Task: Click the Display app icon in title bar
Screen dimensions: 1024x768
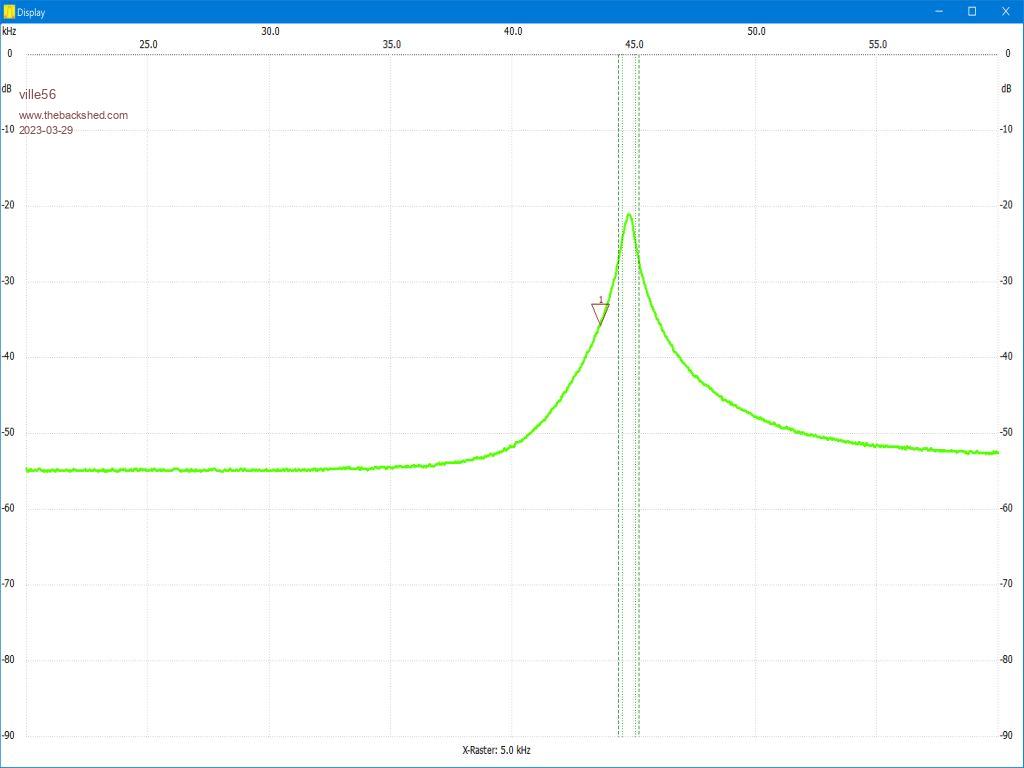Action: pos(9,12)
